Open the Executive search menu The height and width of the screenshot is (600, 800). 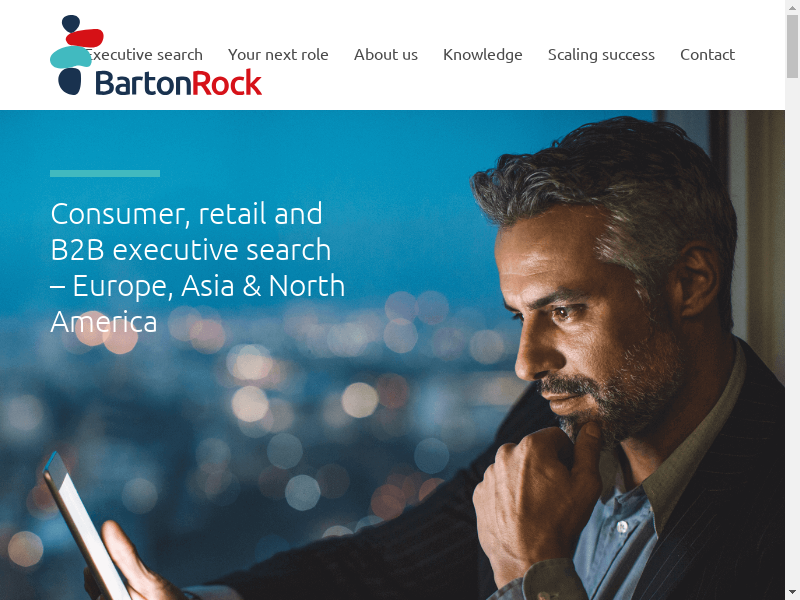point(144,55)
